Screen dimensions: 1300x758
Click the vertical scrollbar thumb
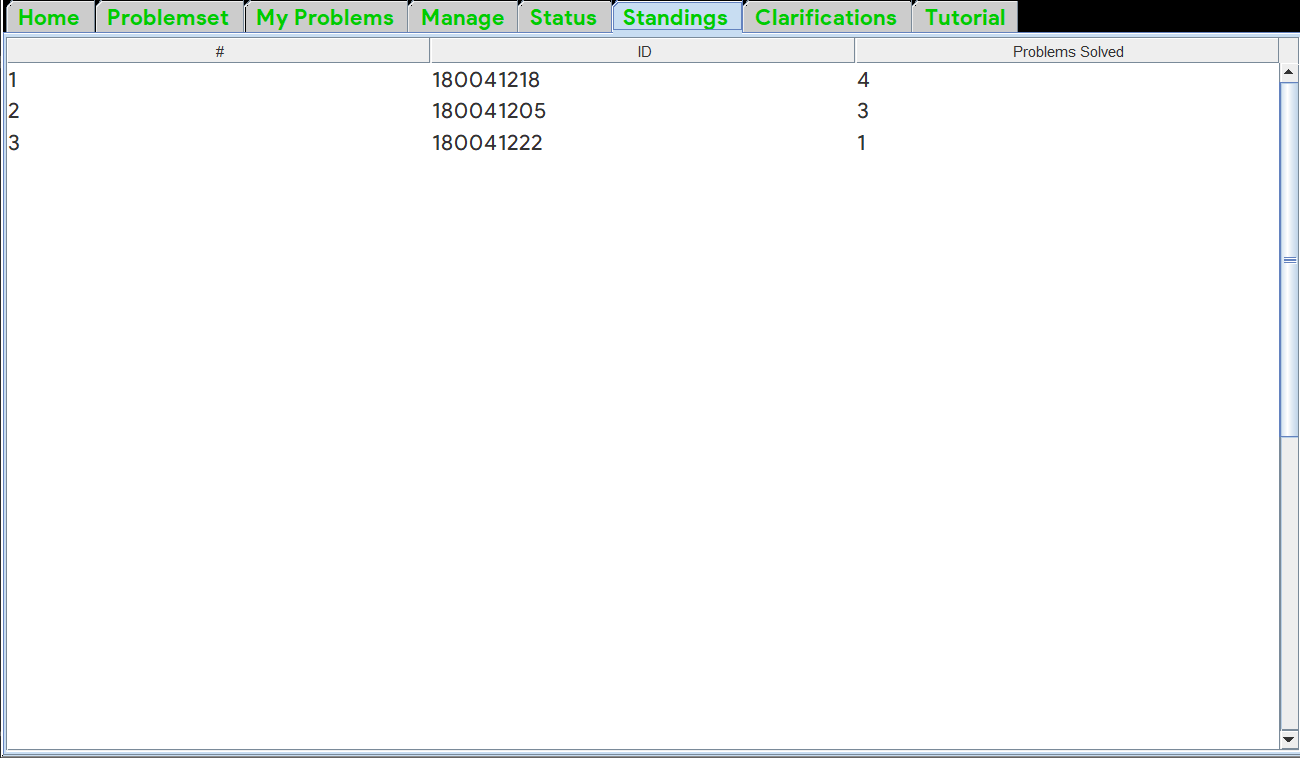click(1289, 259)
